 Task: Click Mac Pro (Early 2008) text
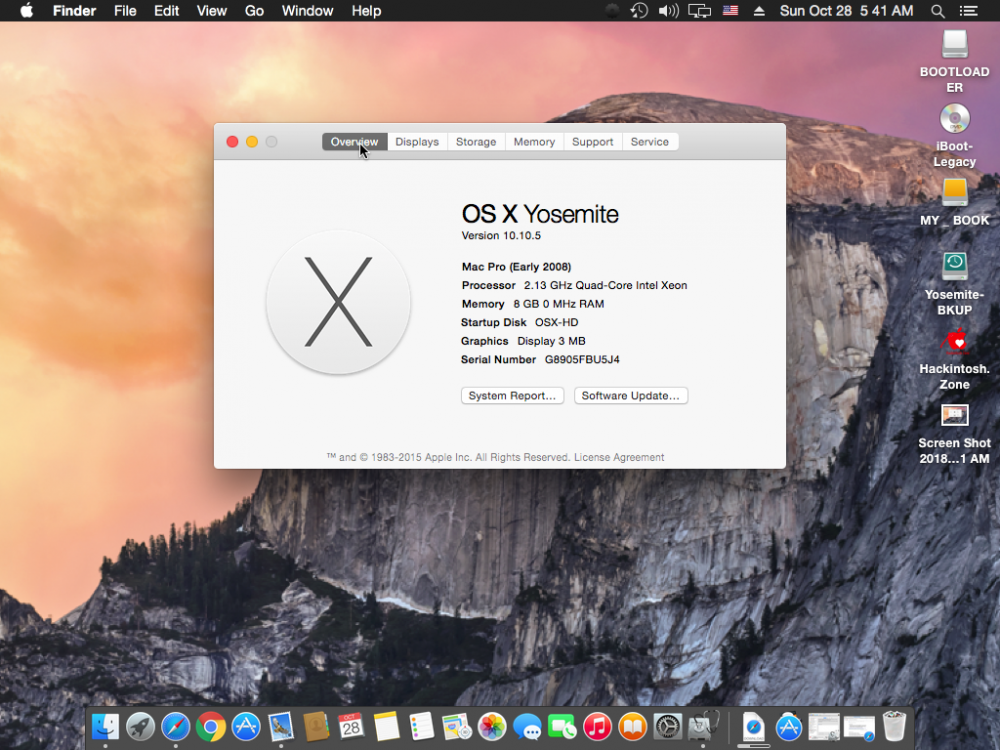tap(517, 267)
